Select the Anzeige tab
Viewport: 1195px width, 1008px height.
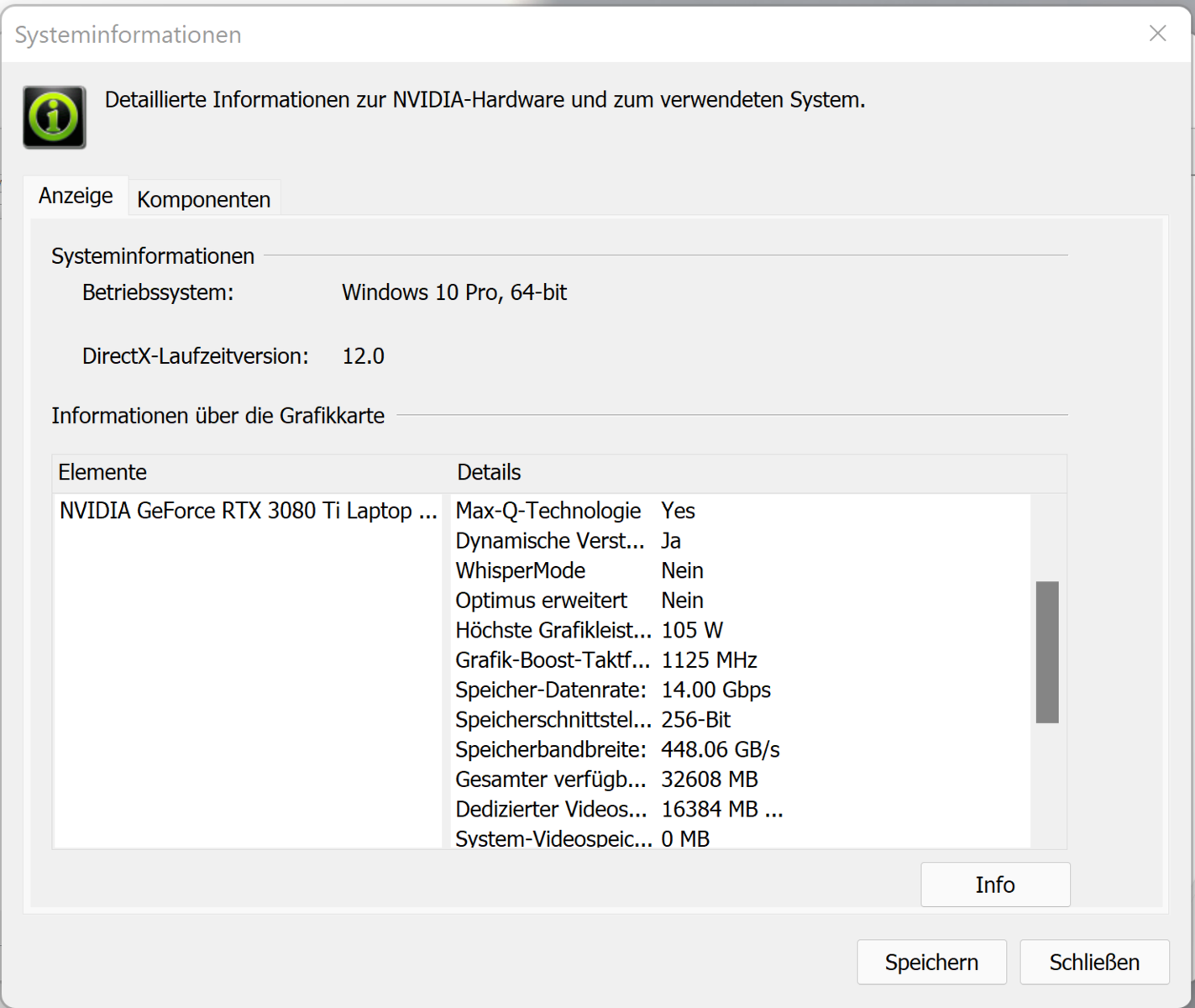(76, 196)
